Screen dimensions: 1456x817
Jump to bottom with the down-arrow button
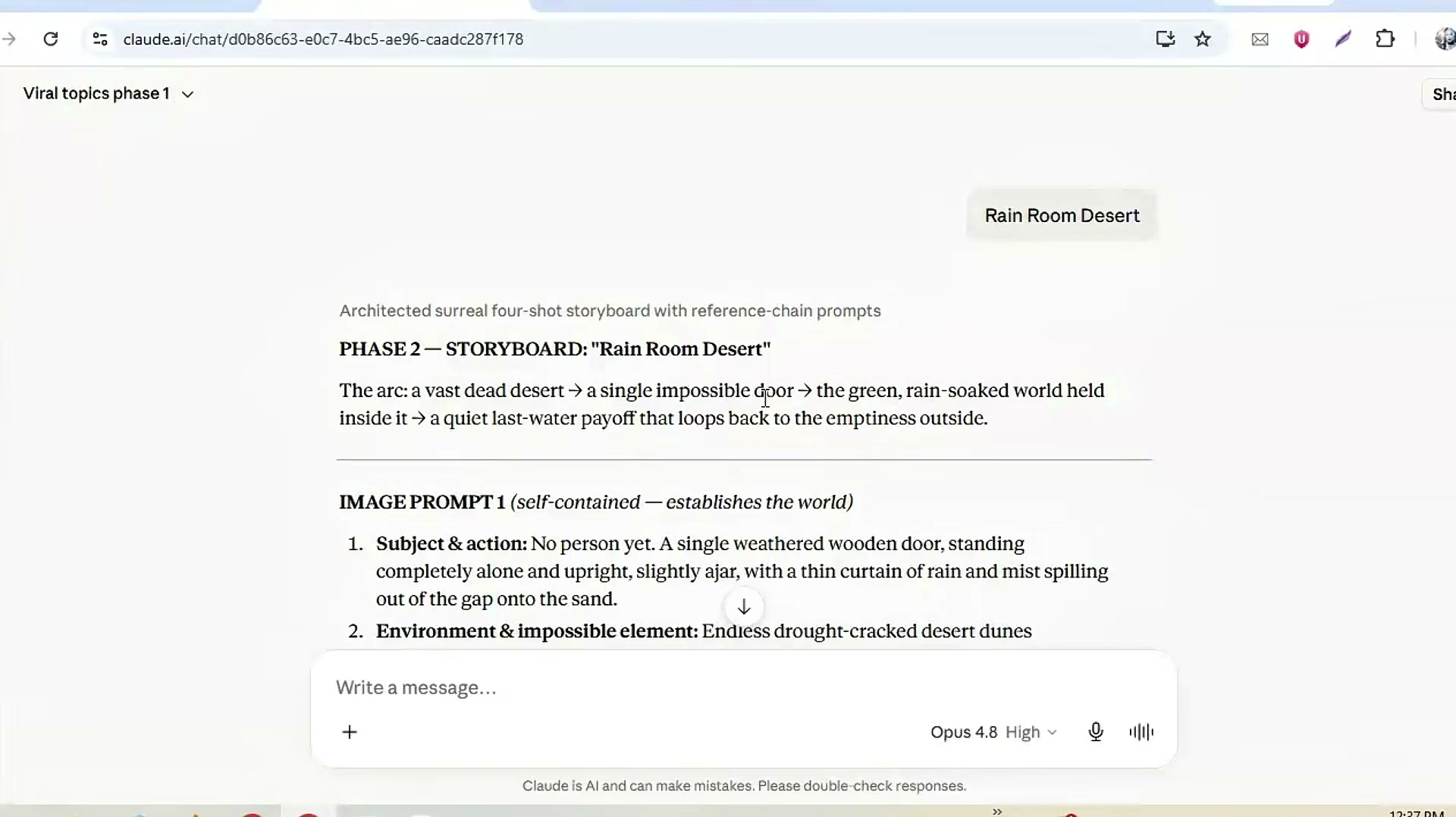[744, 607]
